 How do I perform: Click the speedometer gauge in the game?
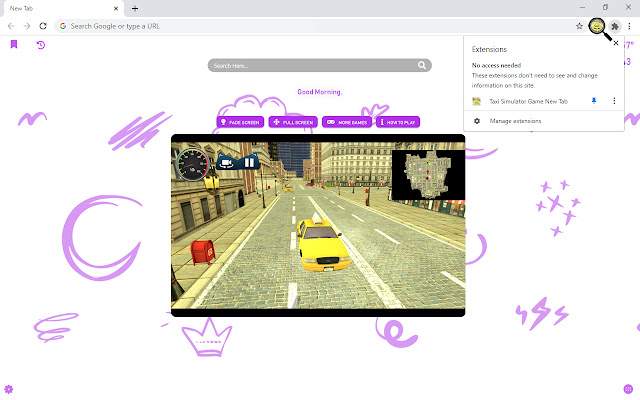tap(192, 164)
